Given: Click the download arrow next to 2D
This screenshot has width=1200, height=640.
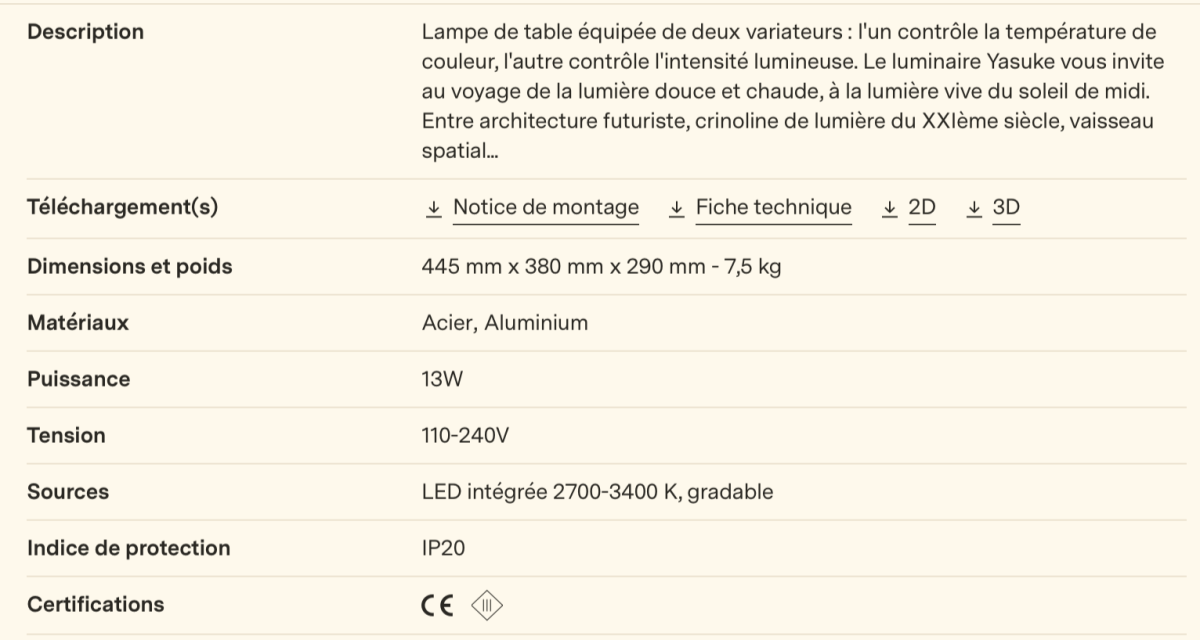Looking at the screenshot, I should 888,207.
